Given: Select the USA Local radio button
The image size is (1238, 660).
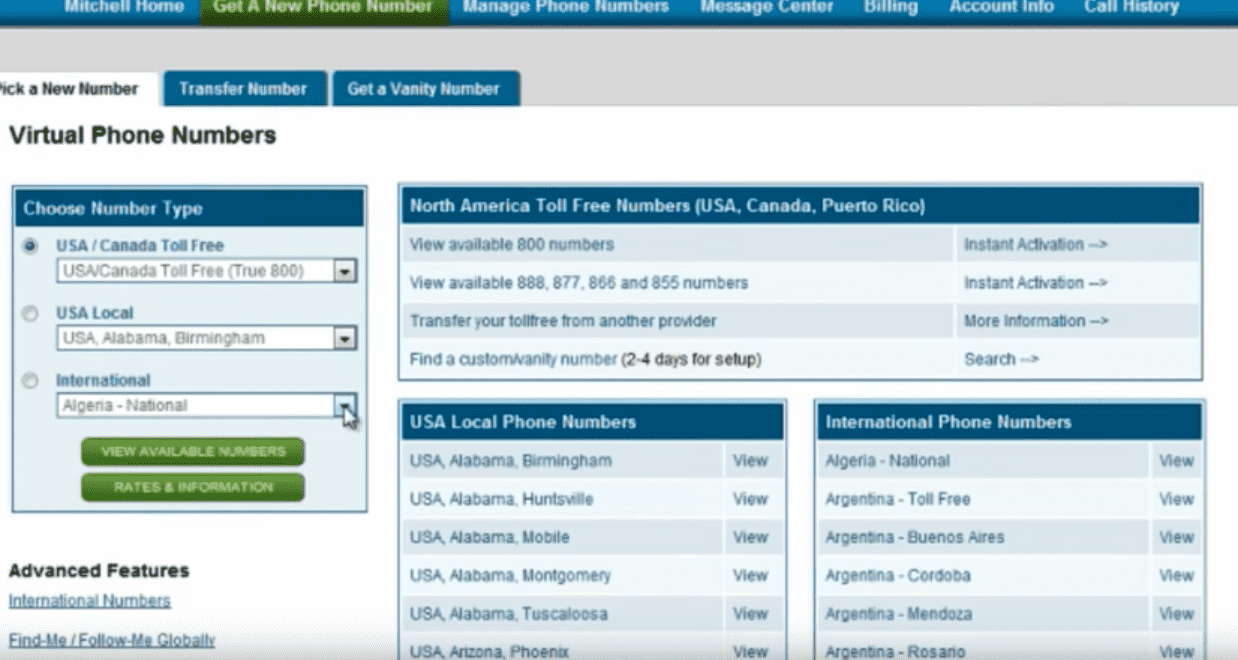Looking at the screenshot, I should click(x=31, y=314).
